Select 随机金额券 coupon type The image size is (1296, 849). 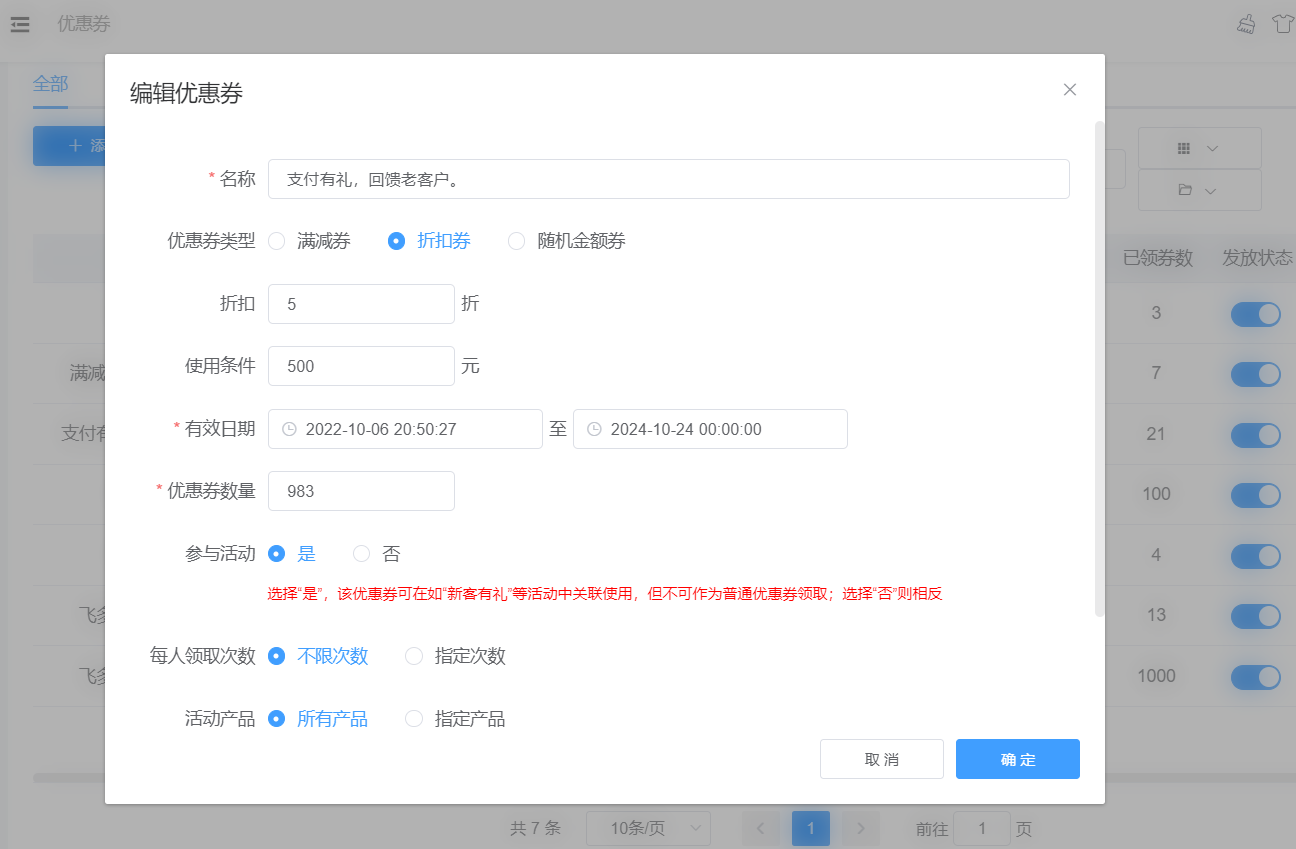pos(517,241)
